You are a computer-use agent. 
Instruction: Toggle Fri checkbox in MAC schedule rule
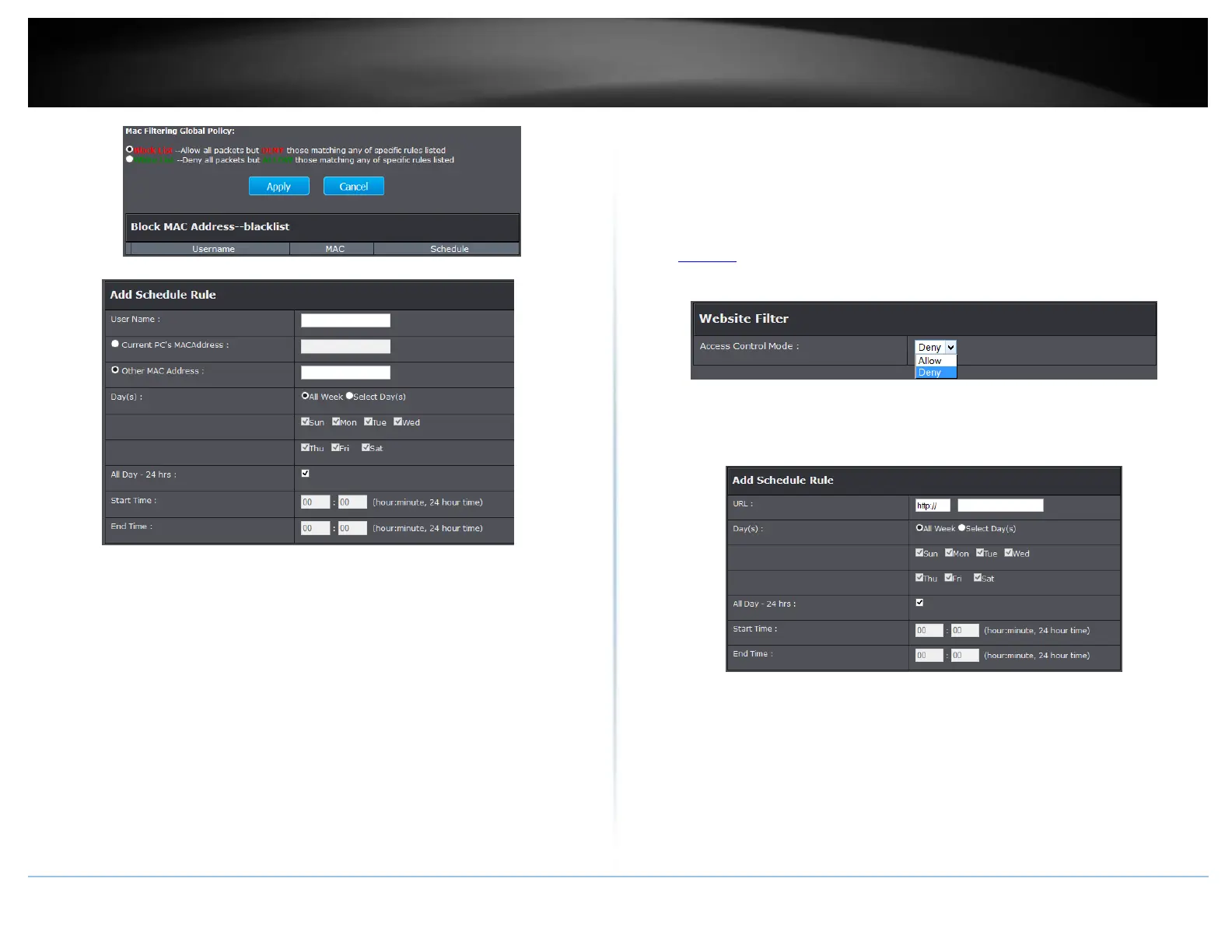point(335,447)
